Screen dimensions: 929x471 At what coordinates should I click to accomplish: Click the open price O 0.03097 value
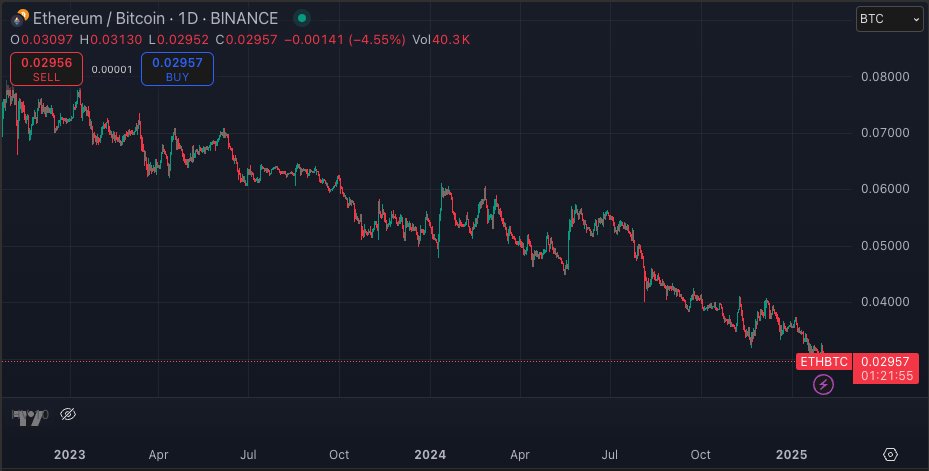[x=41, y=40]
